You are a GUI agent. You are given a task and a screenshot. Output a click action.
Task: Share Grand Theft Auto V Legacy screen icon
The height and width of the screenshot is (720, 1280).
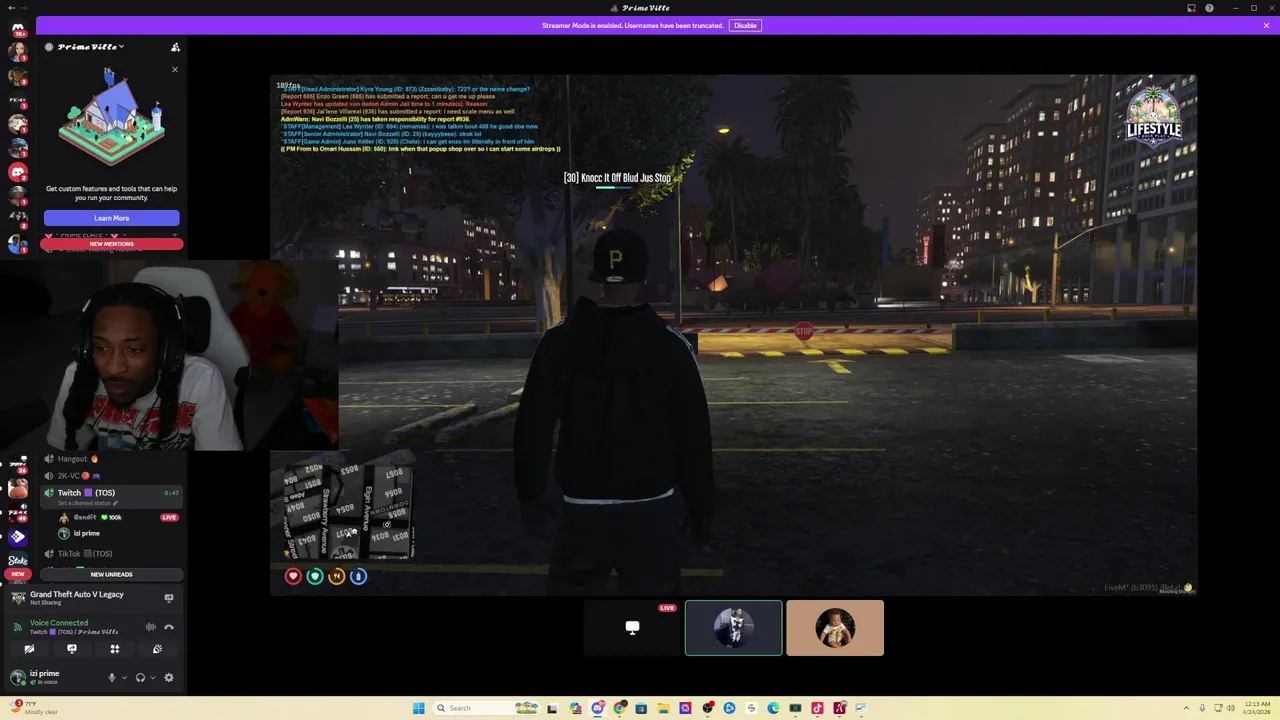click(169, 598)
